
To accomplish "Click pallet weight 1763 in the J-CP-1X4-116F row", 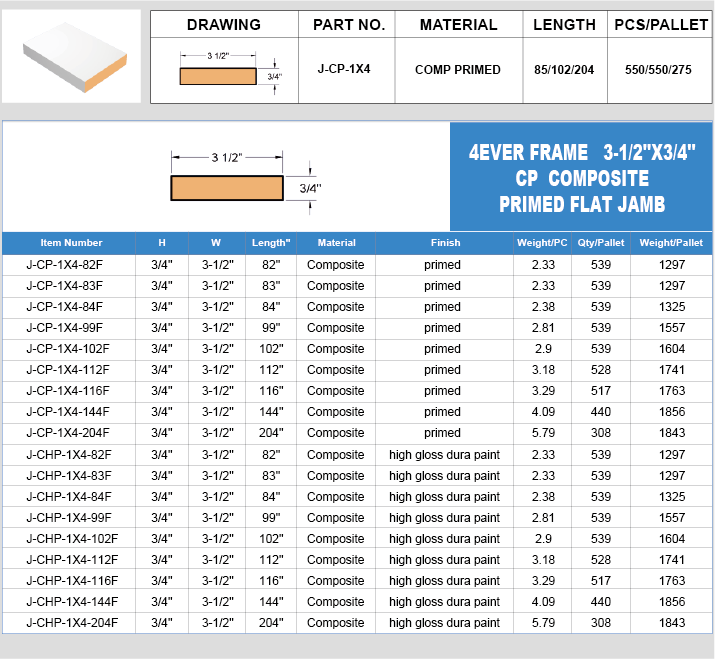I will pyautogui.click(x=672, y=391).
